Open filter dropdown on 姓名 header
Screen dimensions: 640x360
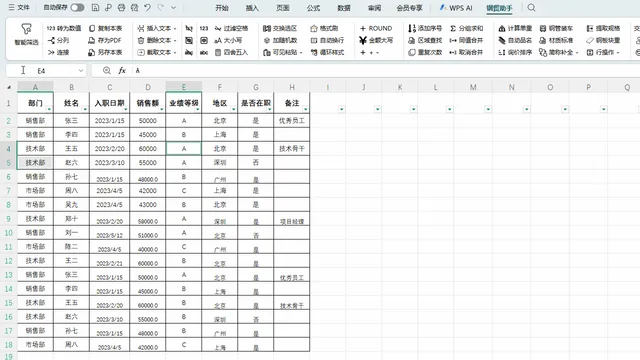(85, 109)
